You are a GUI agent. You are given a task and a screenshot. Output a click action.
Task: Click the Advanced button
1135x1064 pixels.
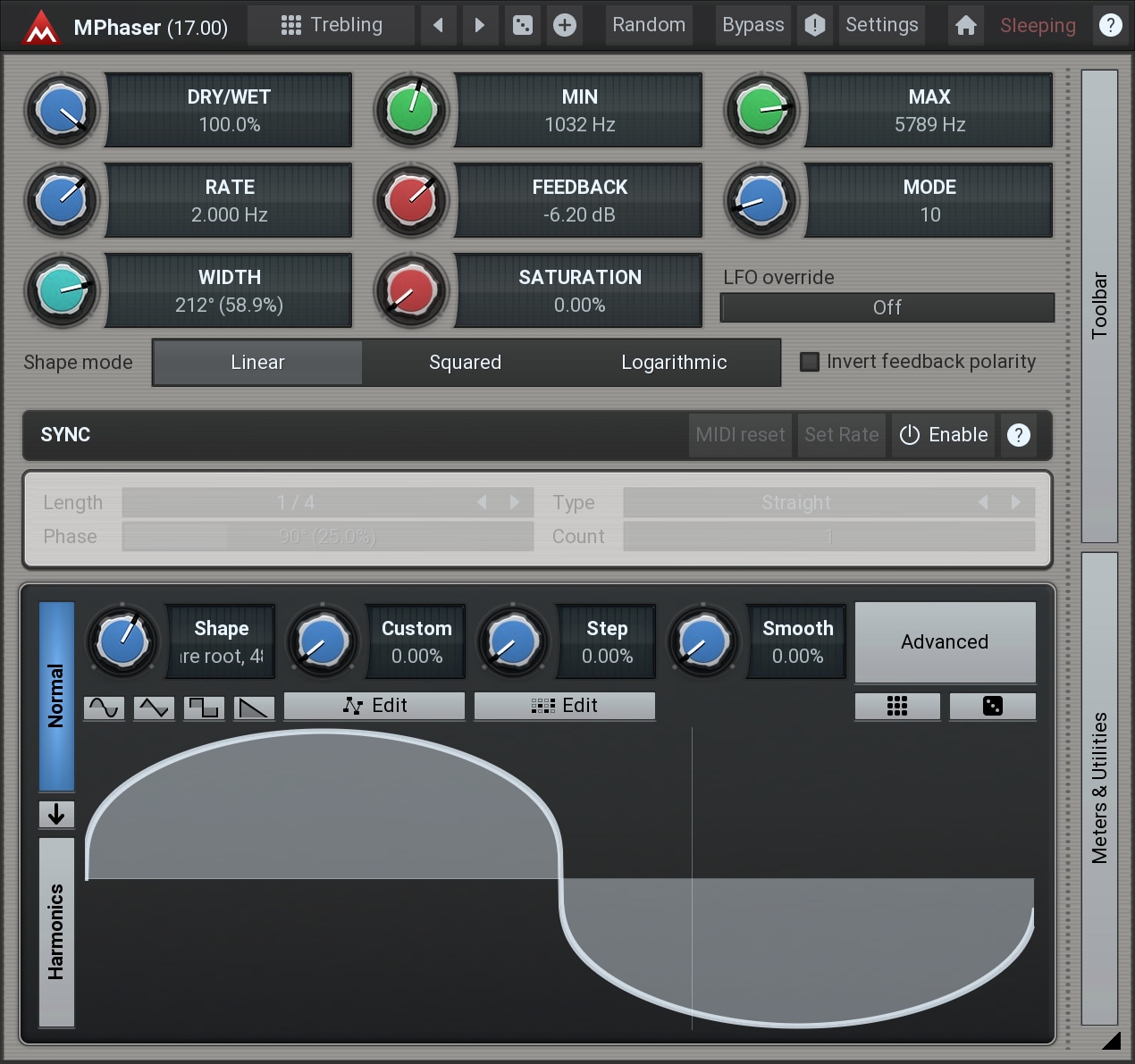945,641
